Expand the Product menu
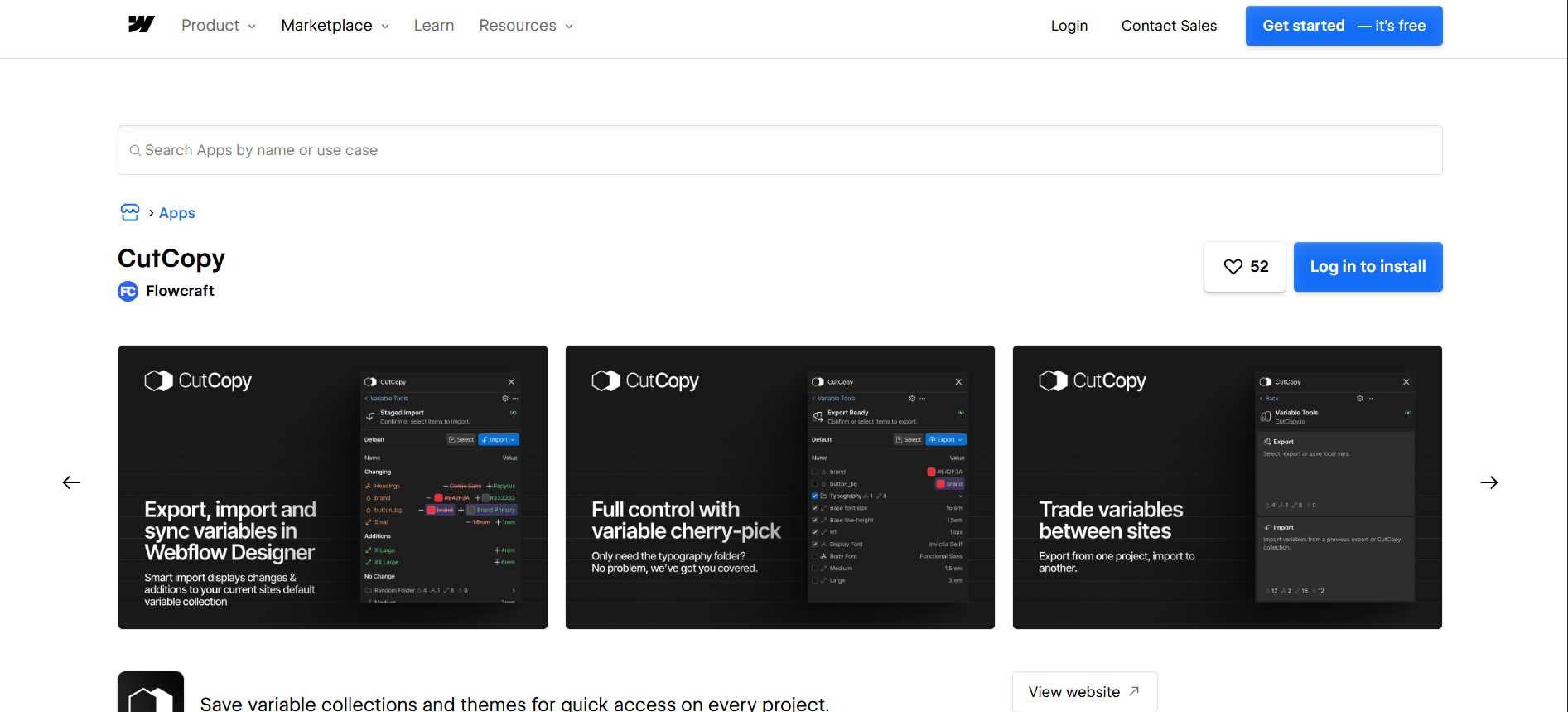Screen dimensions: 1568x712 (x=219, y=26)
